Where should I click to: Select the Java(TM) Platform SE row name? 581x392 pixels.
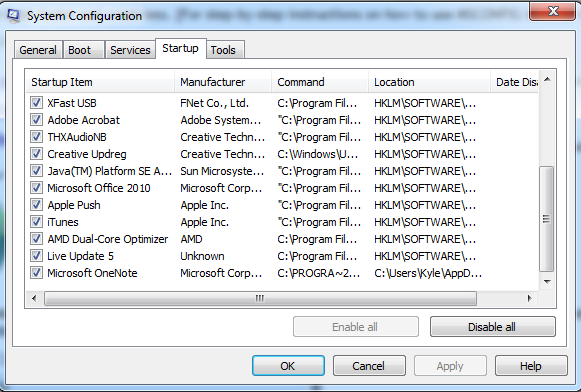(110, 171)
